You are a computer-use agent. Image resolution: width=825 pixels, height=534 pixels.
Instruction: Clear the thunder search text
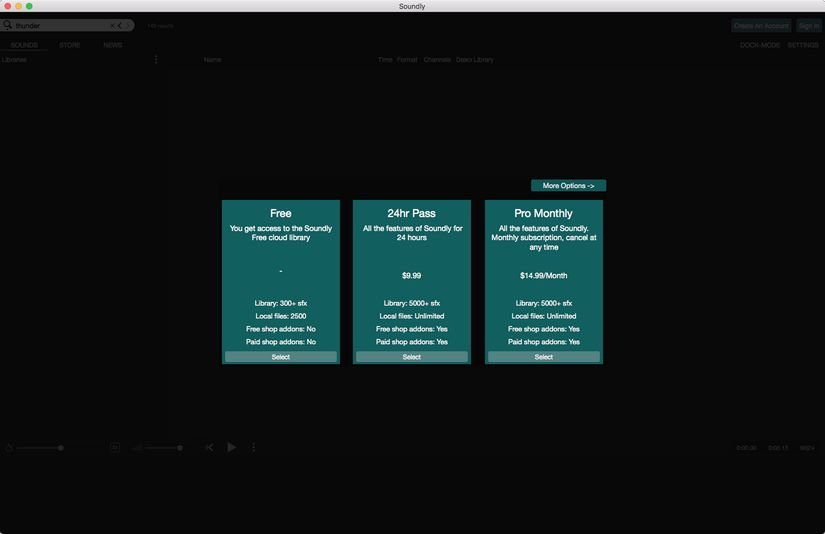click(112, 26)
